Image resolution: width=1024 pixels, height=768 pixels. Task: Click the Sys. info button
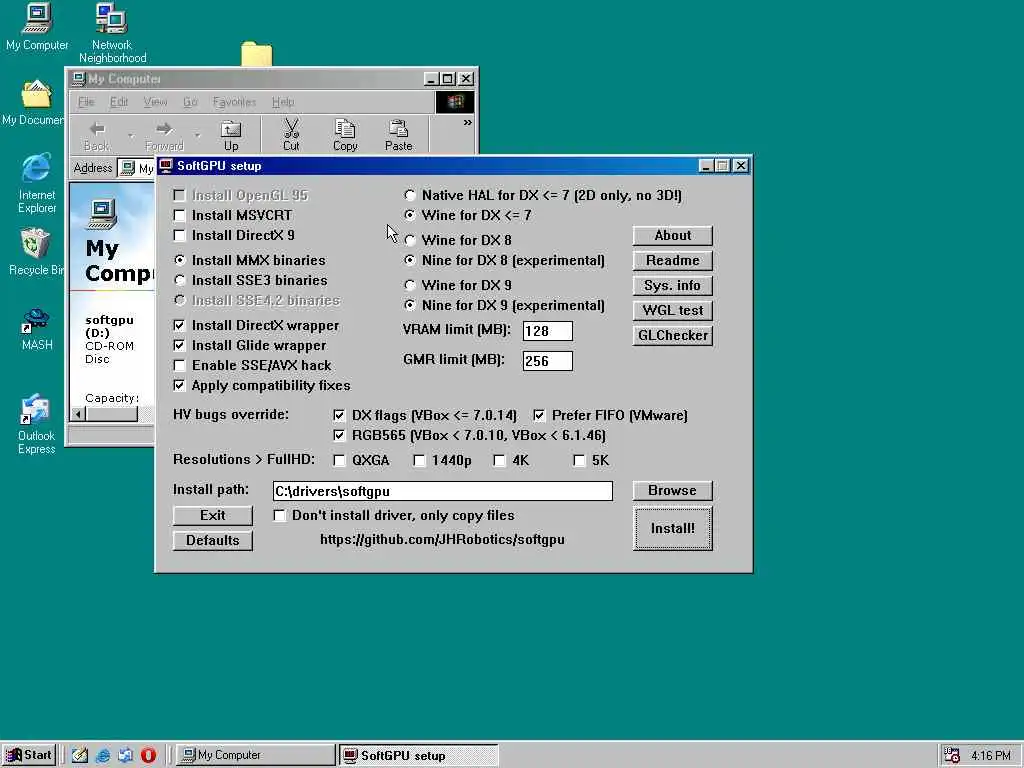(x=672, y=285)
